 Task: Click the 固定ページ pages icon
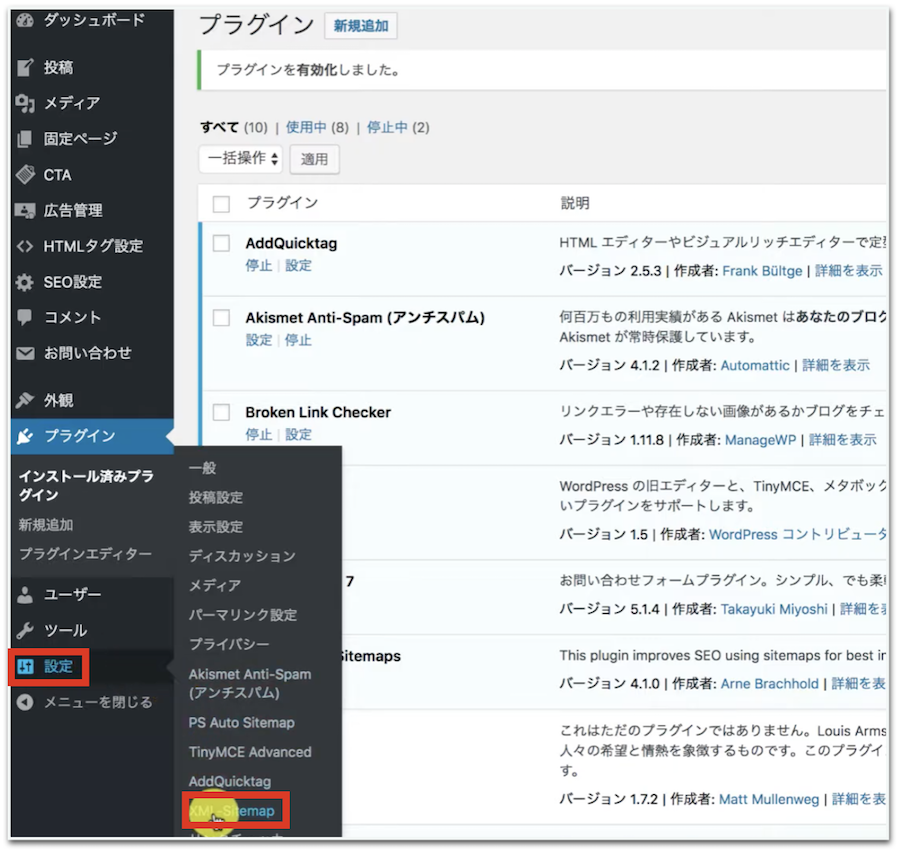click(x=26, y=139)
